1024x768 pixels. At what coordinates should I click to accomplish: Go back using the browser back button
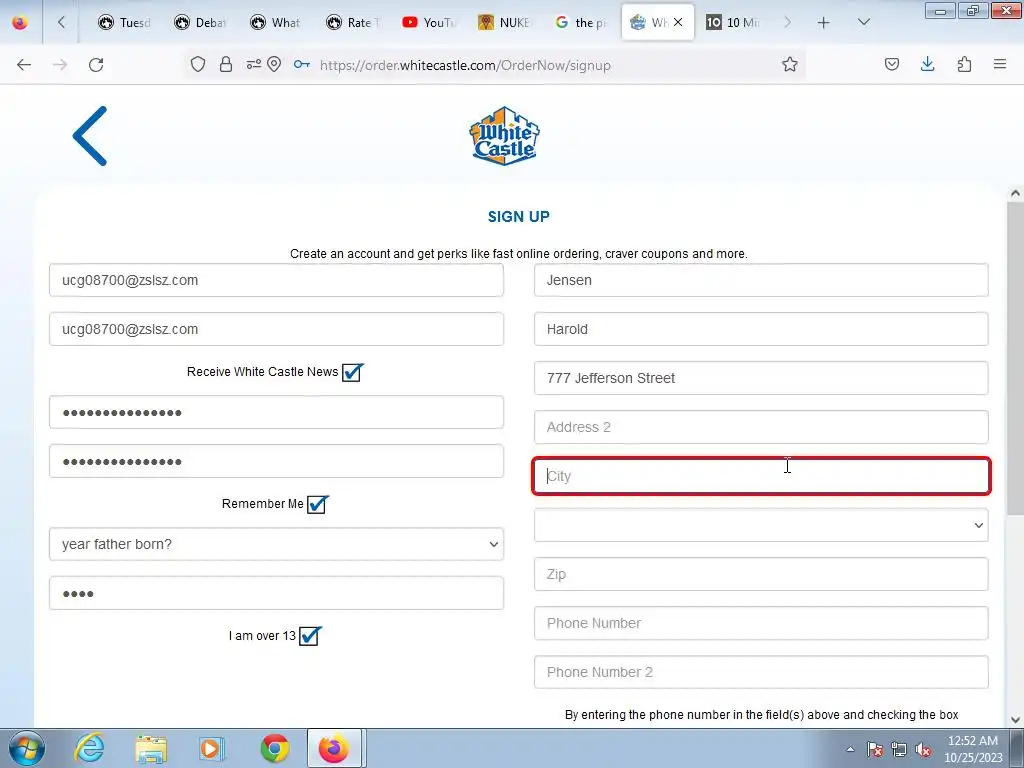(24, 65)
